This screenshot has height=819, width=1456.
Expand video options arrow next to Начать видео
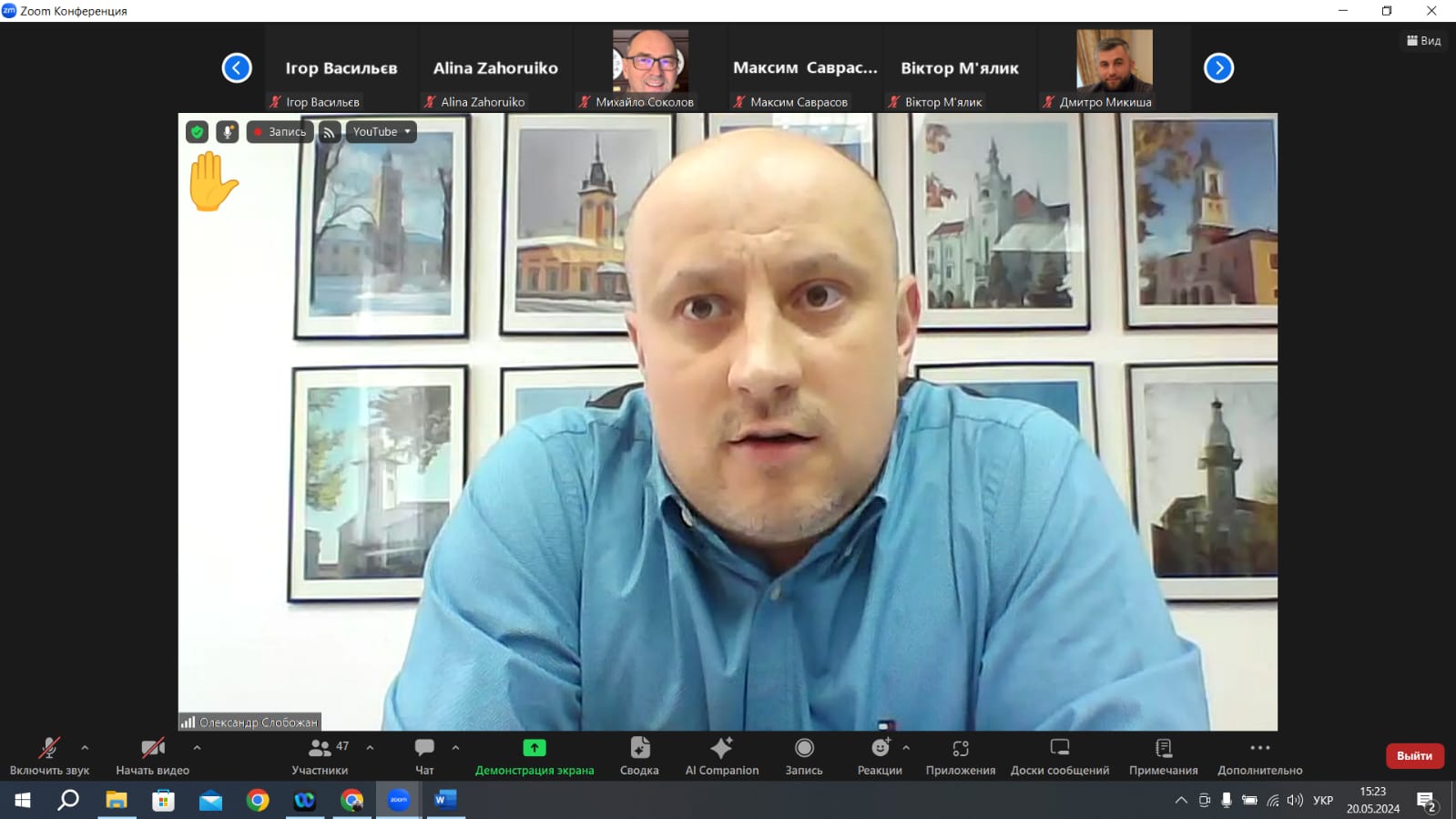197,748
